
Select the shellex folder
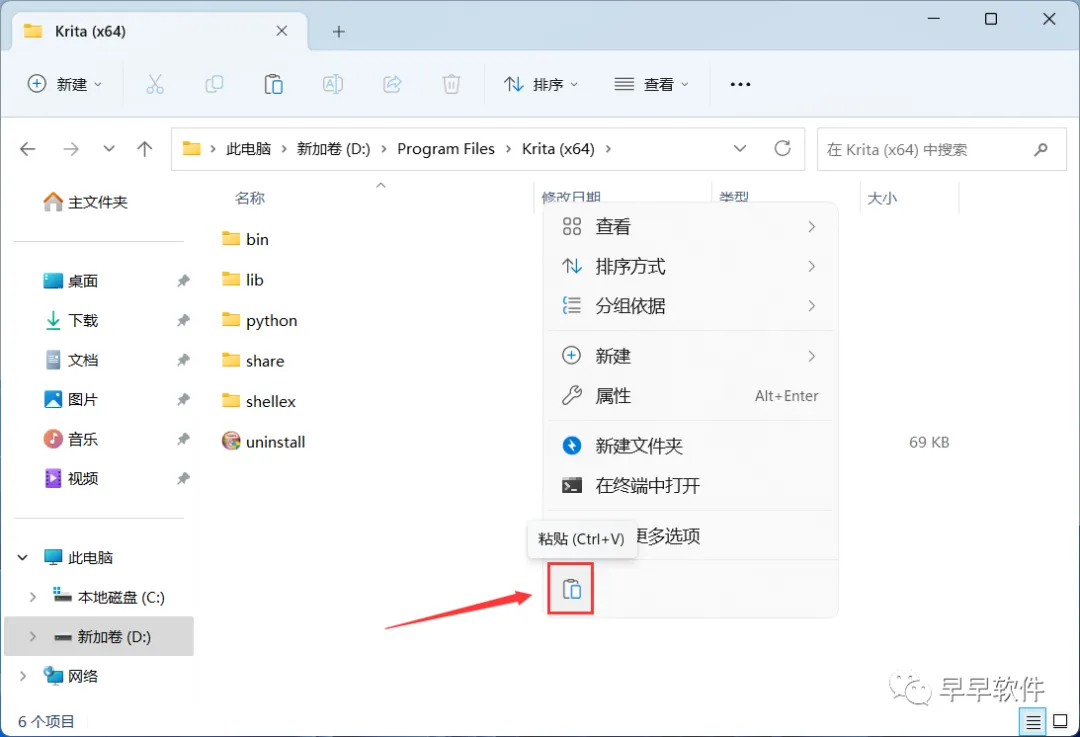pyautogui.click(x=258, y=402)
